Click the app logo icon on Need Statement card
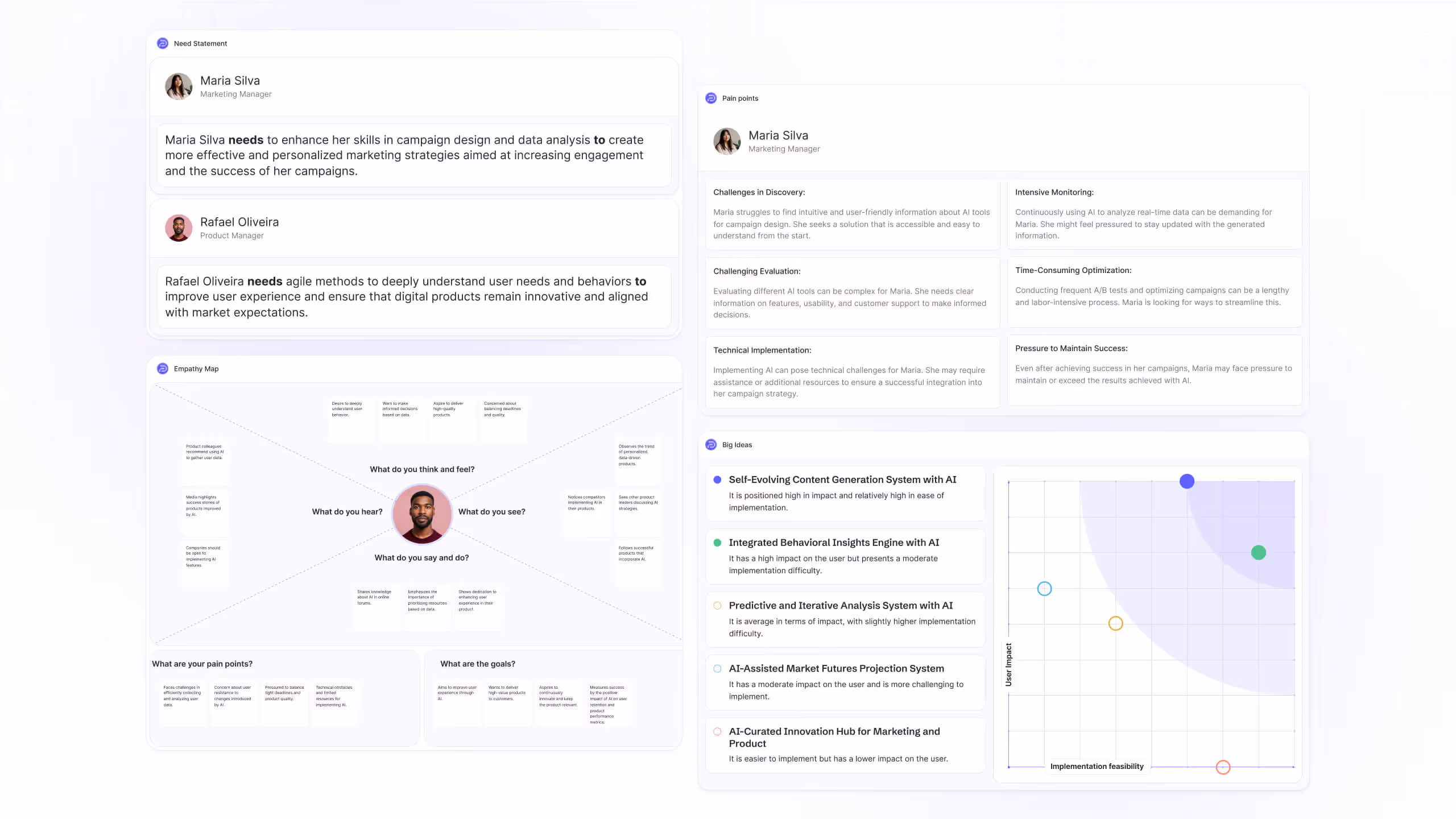The width and height of the screenshot is (1456, 819). point(163,43)
